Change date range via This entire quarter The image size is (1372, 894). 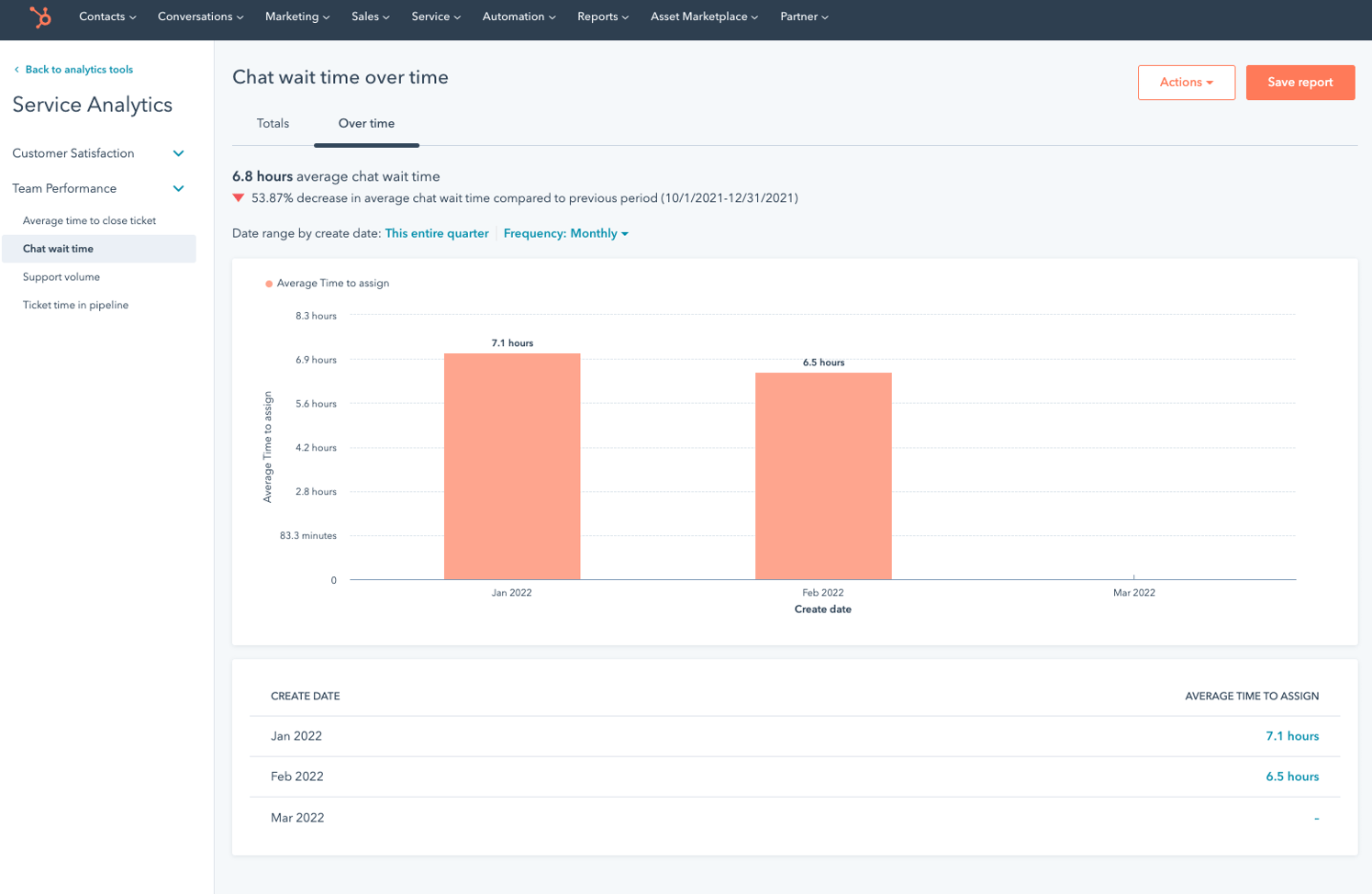pos(436,233)
